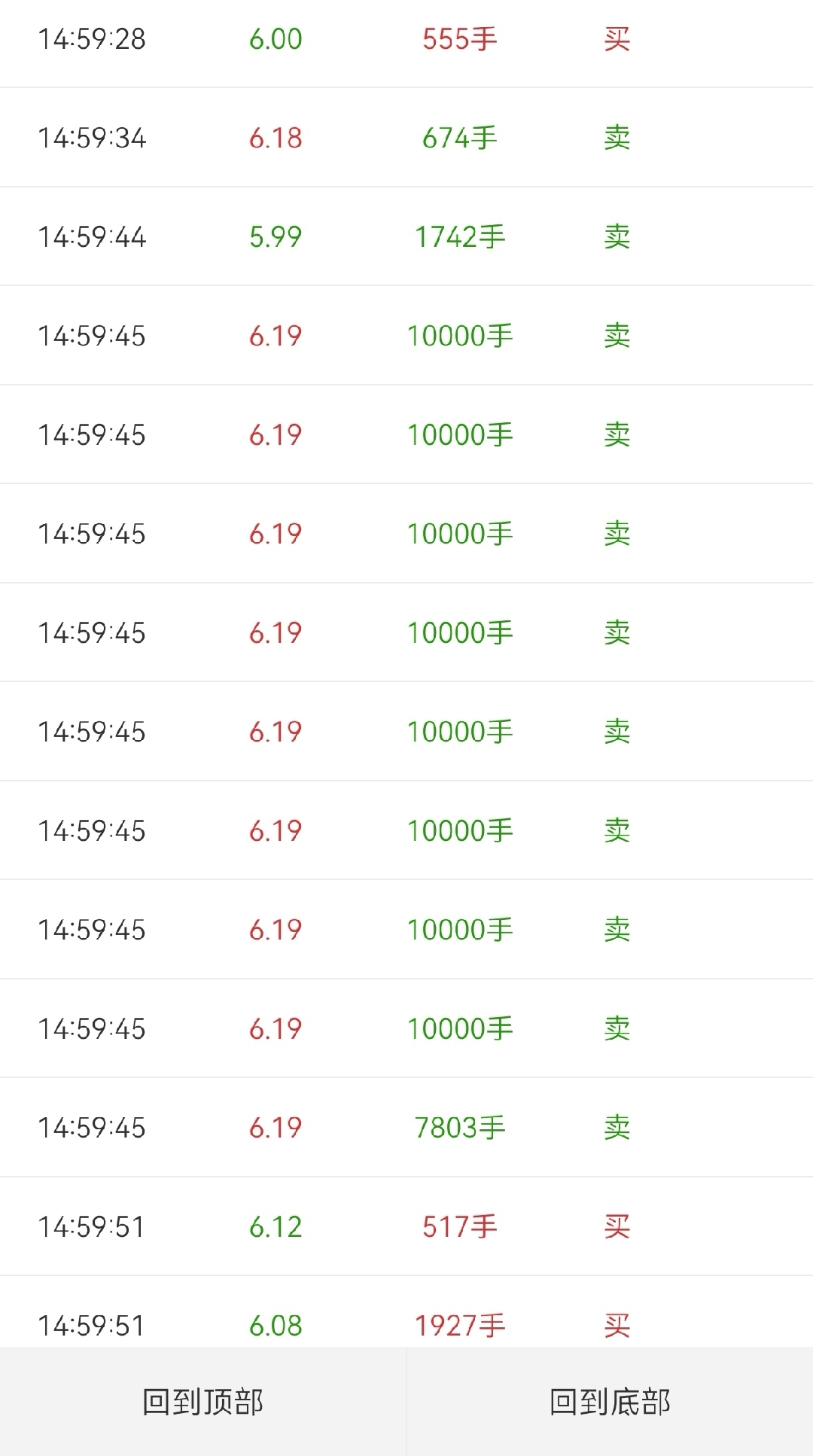Tap the 674手 volume entry

(459, 138)
